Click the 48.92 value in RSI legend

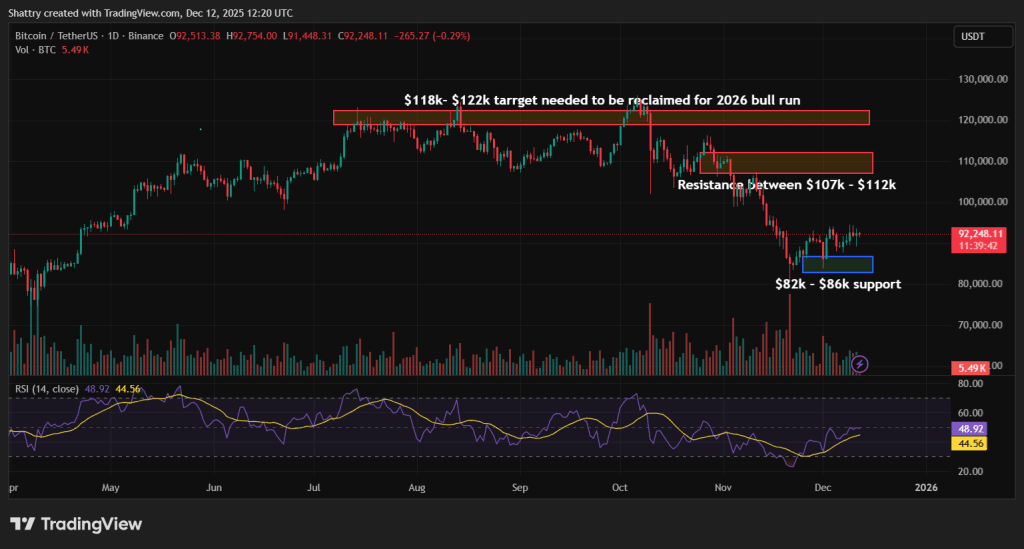[97, 389]
